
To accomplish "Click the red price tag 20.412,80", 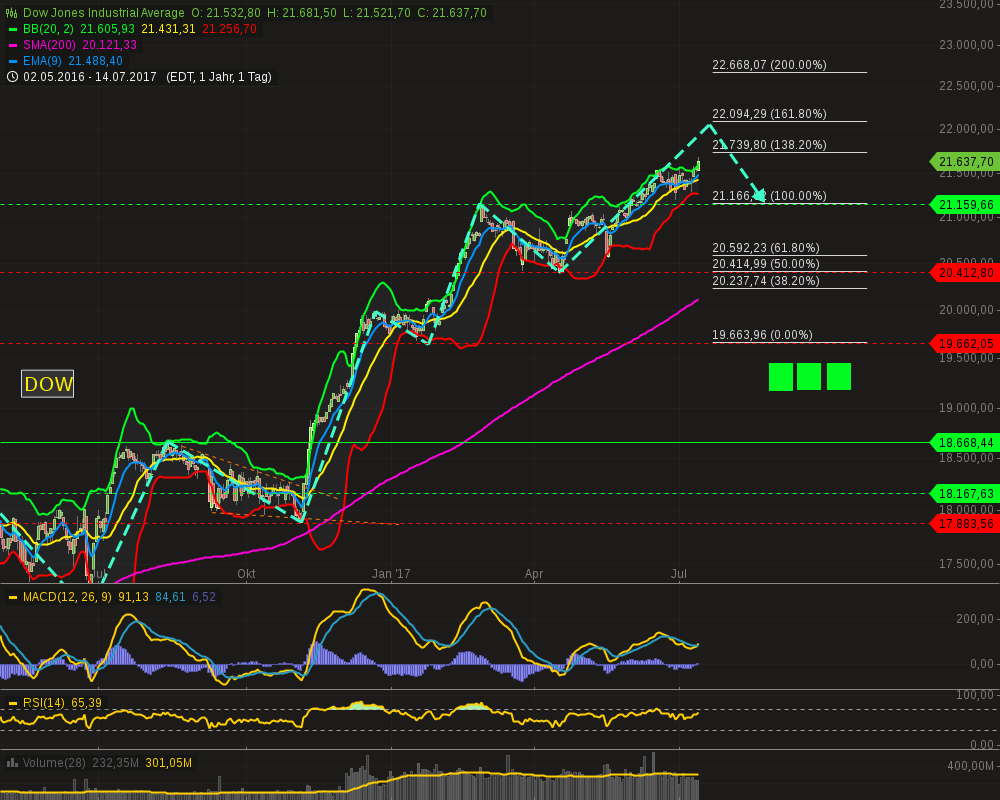I will 965,273.
